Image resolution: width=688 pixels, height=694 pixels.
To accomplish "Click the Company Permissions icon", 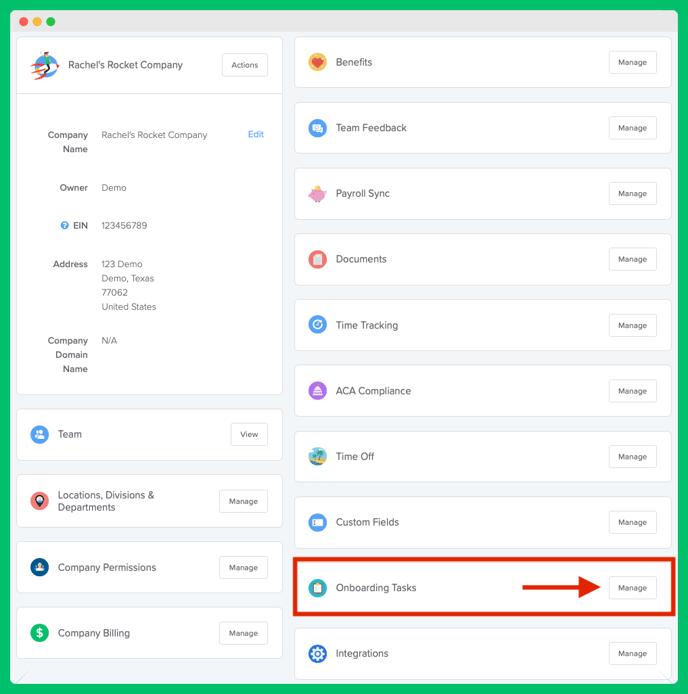I will (39, 567).
